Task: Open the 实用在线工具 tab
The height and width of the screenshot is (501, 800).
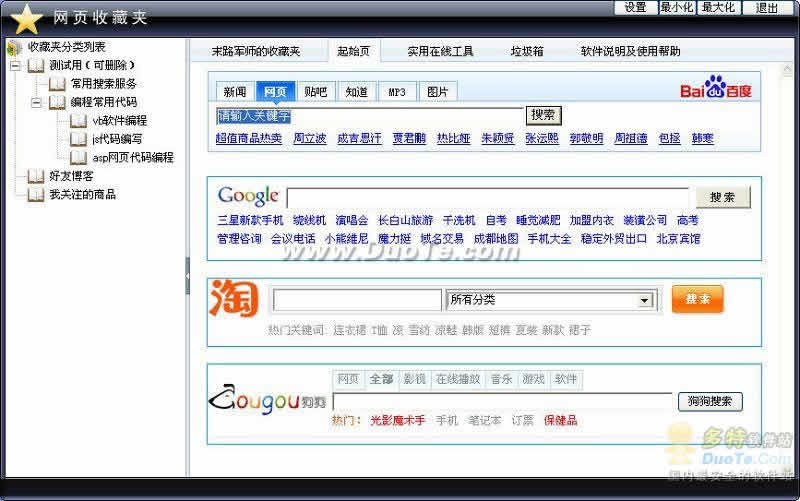Action: pyautogui.click(x=440, y=51)
